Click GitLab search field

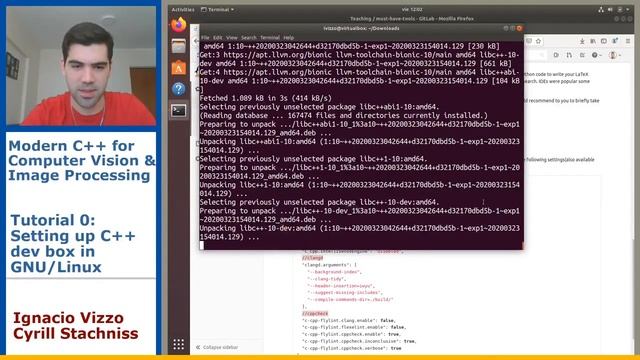pyautogui.click(x=535, y=55)
